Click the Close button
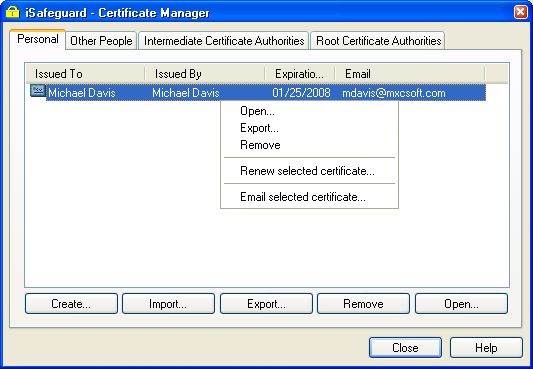The width and height of the screenshot is (533, 369). coord(405,348)
